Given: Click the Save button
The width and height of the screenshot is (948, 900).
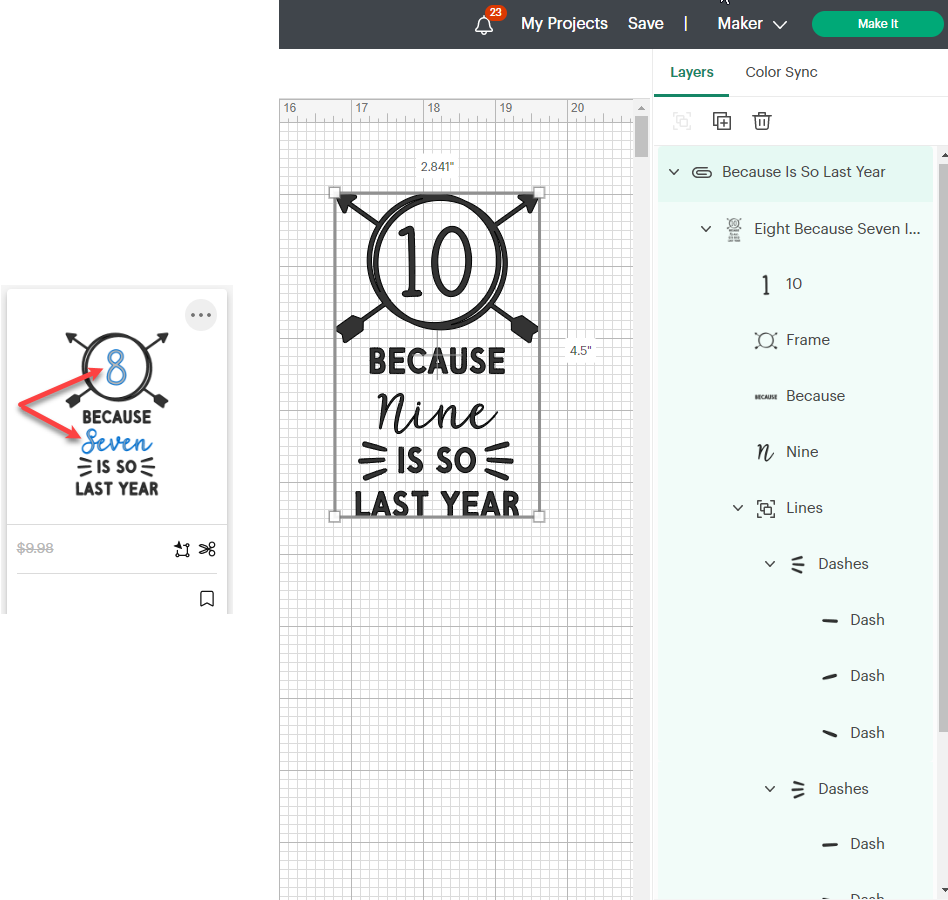Looking at the screenshot, I should 645,24.
